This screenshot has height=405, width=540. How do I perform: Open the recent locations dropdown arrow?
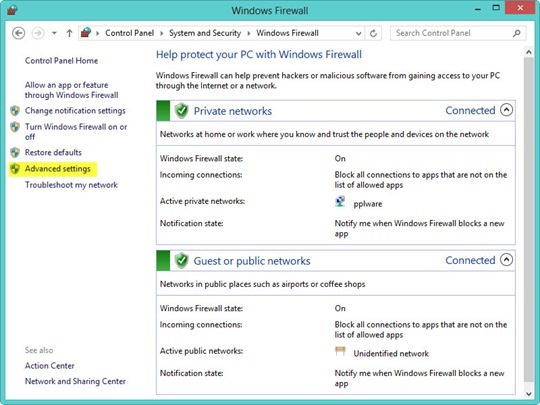click(x=54, y=33)
